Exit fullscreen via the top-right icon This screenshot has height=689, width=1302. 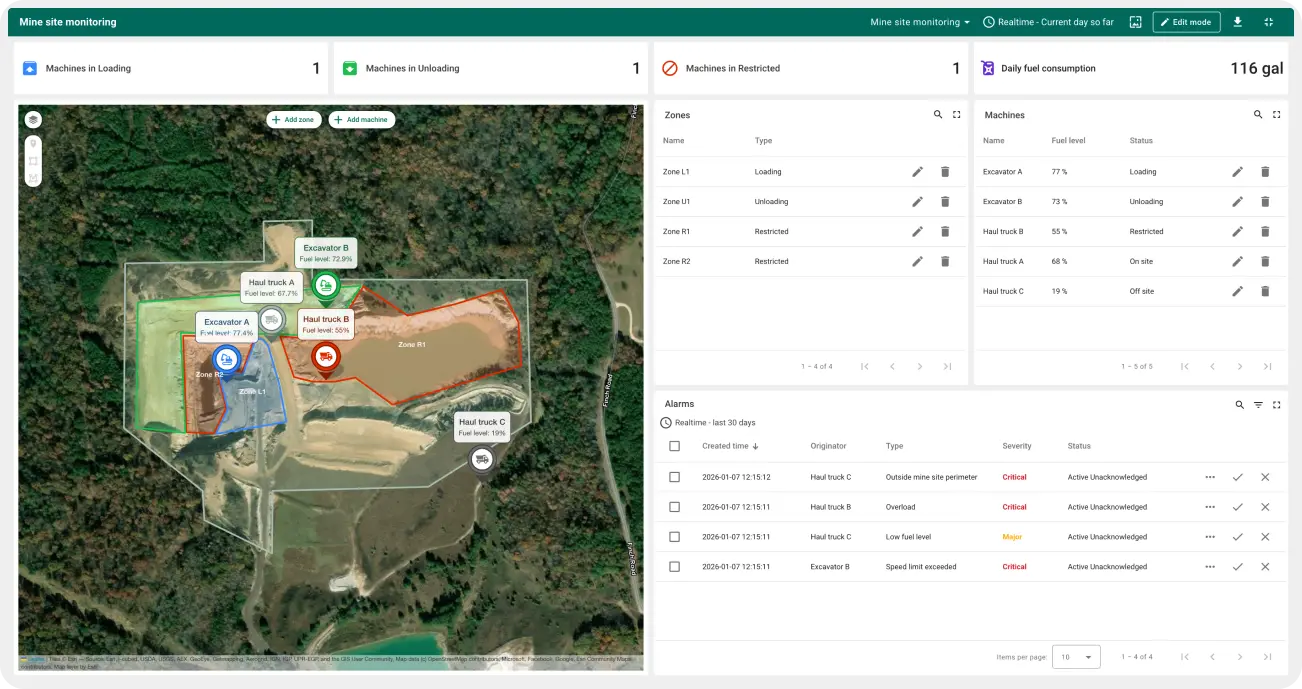click(x=1269, y=21)
